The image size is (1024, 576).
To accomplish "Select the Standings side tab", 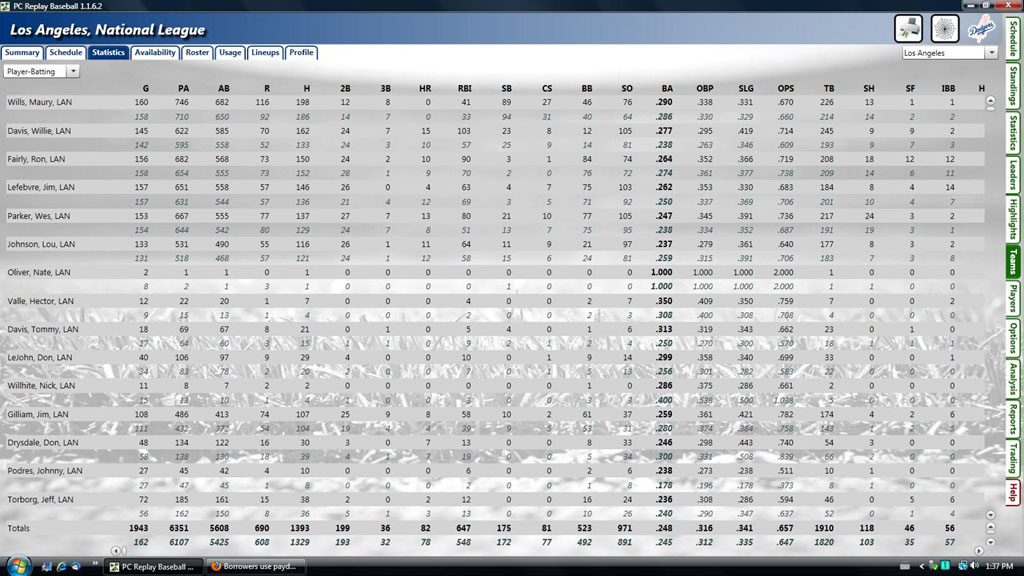I will (1014, 89).
